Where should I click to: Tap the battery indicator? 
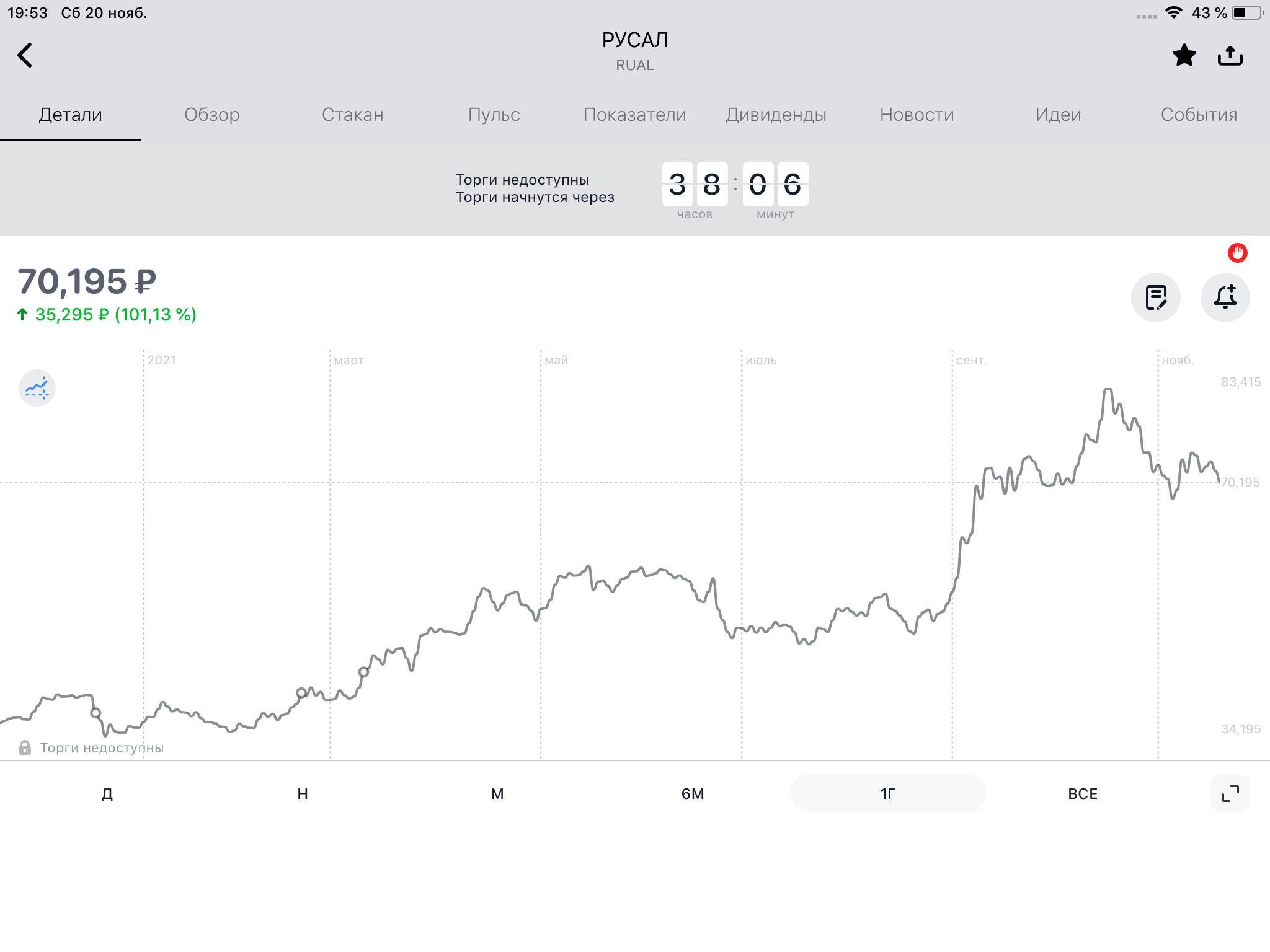pyautogui.click(x=1248, y=12)
